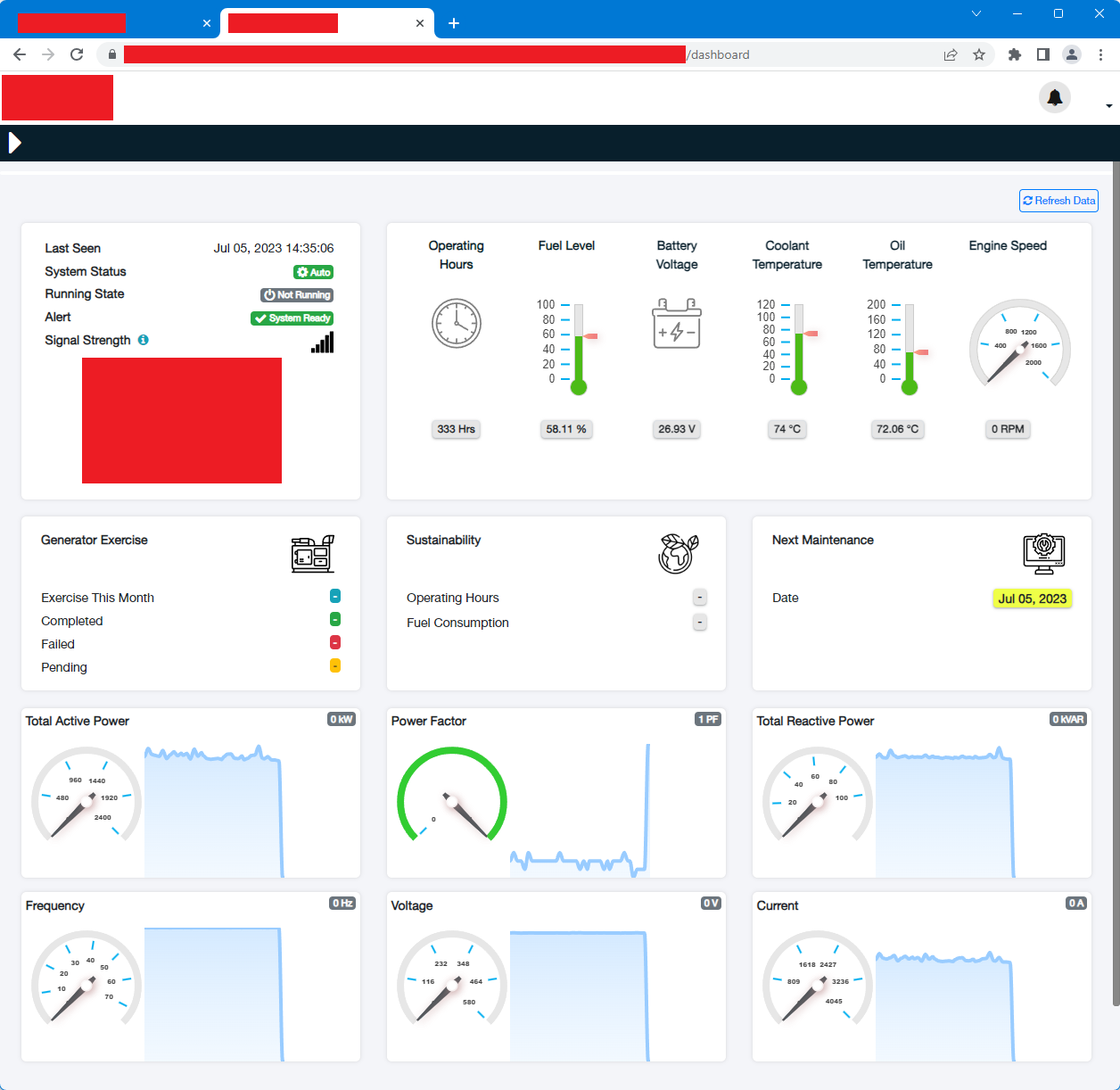Open the browser extensions puzzle icon

click(1014, 54)
